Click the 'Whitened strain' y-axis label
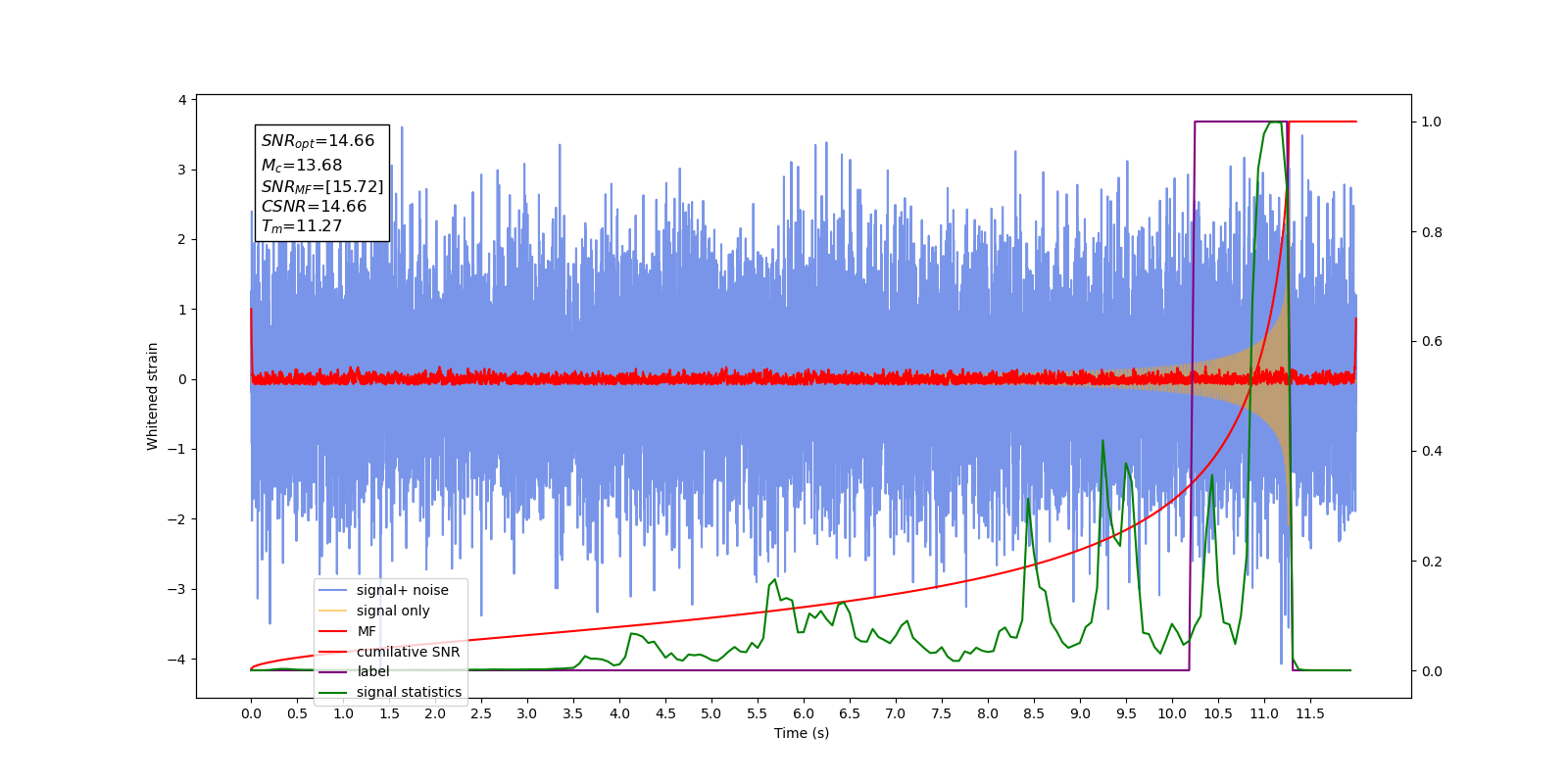1568x784 pixels. 153,396
